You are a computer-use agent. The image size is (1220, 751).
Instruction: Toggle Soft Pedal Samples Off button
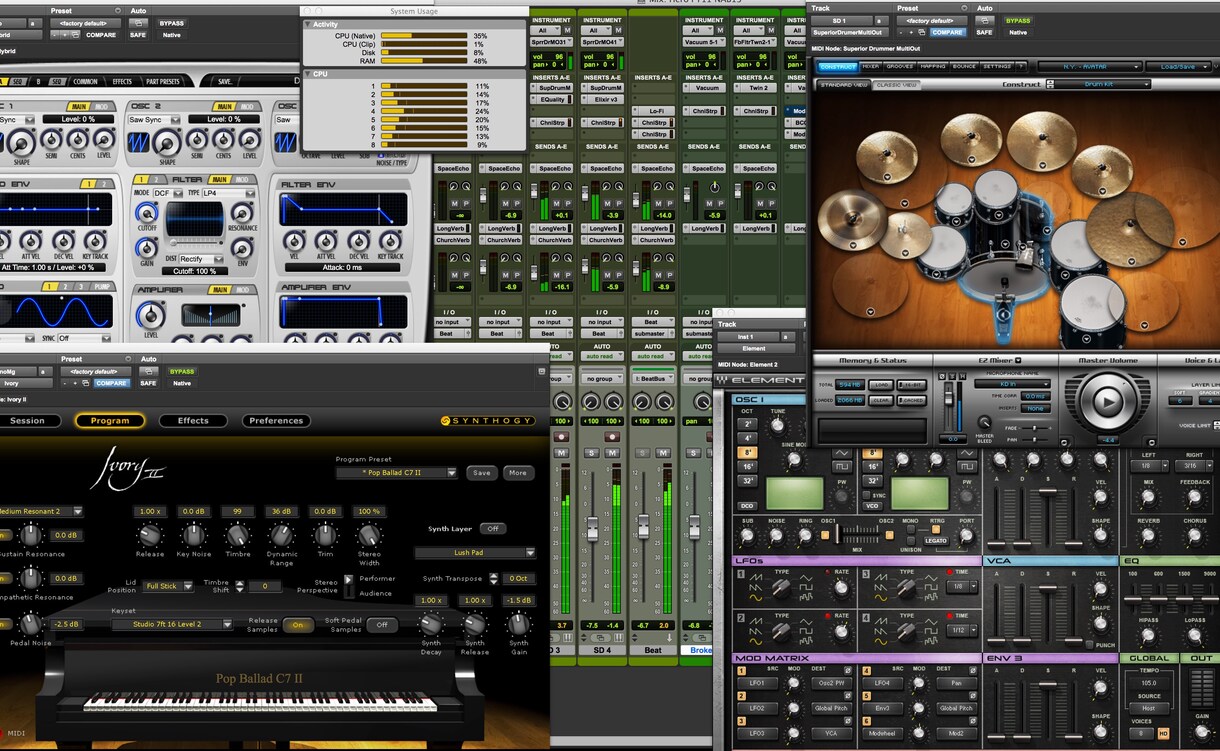(380, 625)
